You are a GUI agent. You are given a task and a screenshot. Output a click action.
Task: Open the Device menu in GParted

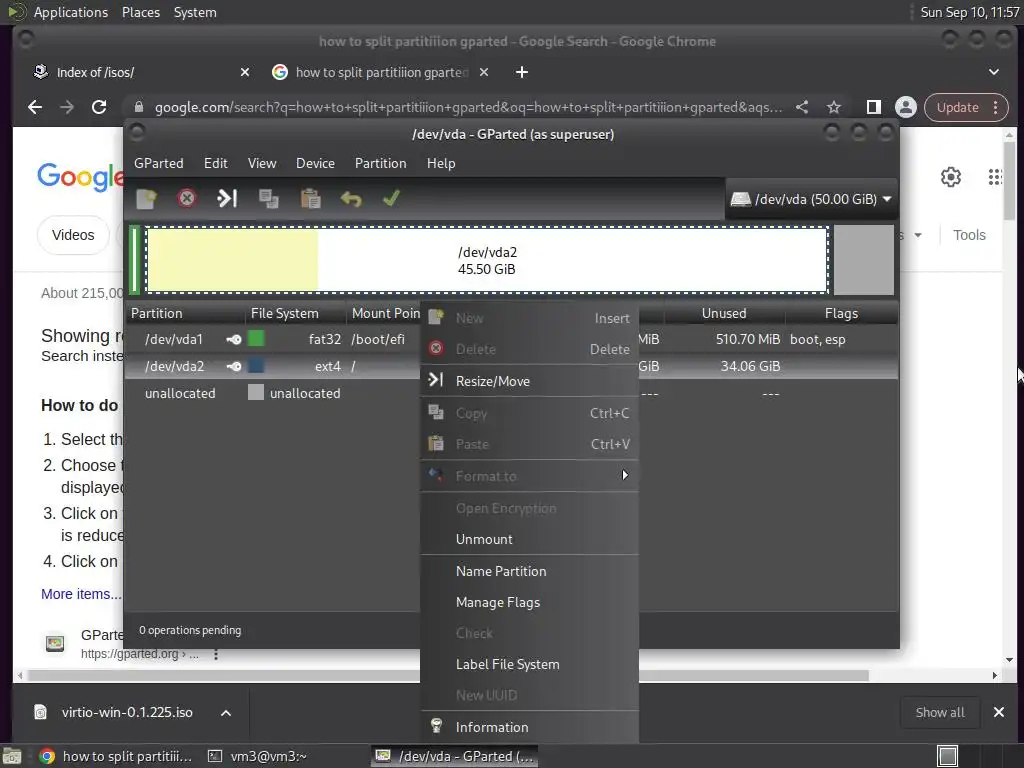click(315, 163)
